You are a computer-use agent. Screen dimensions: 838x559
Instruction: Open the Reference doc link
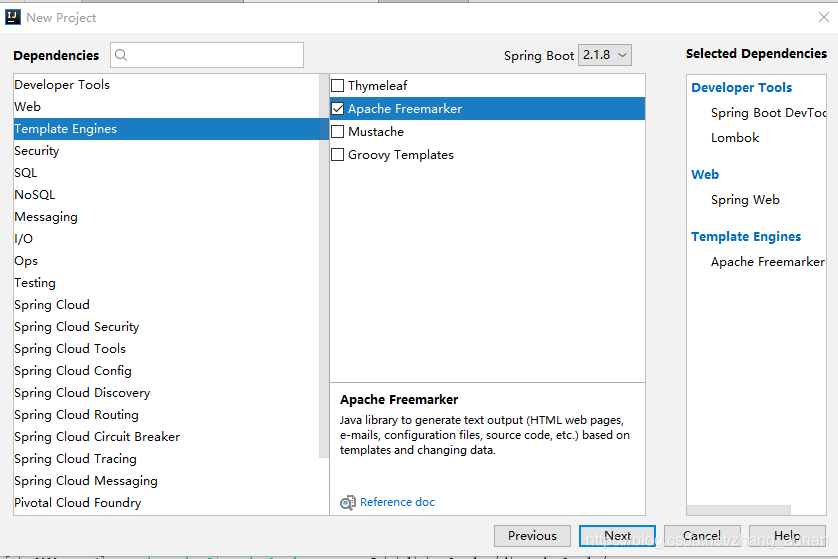tap(397, 502)
